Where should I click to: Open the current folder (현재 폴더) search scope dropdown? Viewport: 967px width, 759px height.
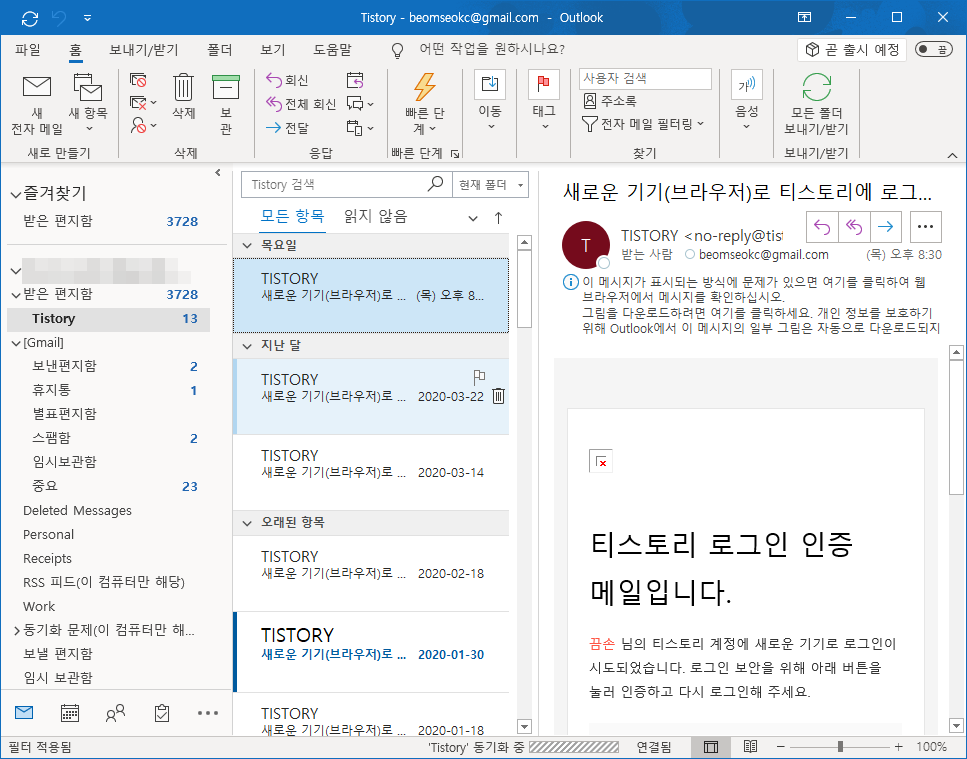click(x=490, y=184)
